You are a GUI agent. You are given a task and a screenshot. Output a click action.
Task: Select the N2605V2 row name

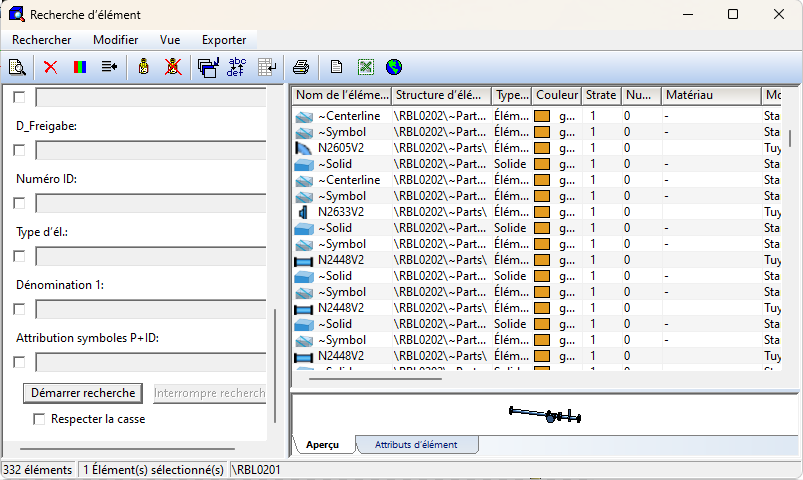[x=341, y=149]
